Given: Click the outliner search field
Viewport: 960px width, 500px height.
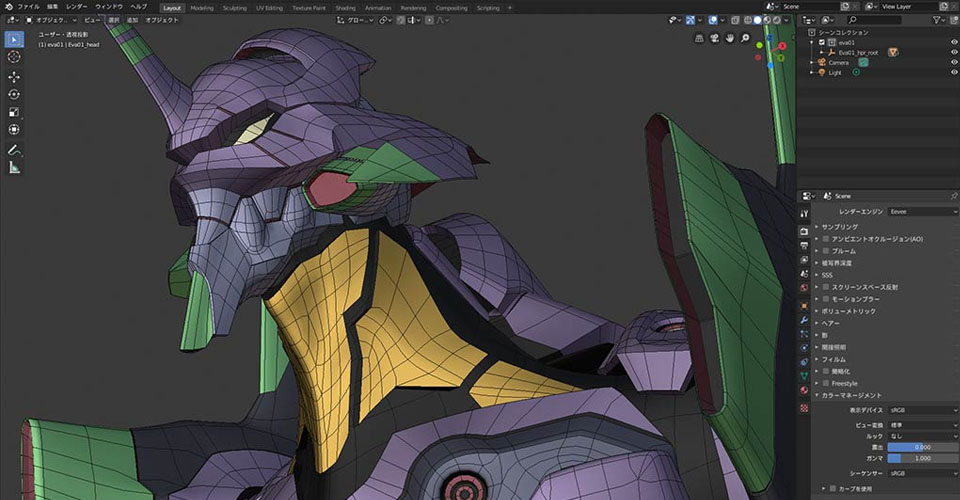Looking at the screenshot, I should (x=874, y=20).
